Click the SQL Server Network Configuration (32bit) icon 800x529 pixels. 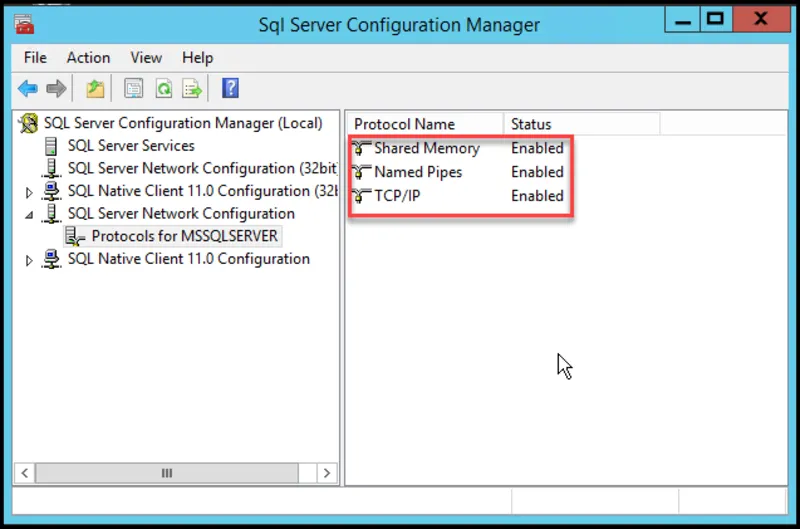(x=51, y=168)
